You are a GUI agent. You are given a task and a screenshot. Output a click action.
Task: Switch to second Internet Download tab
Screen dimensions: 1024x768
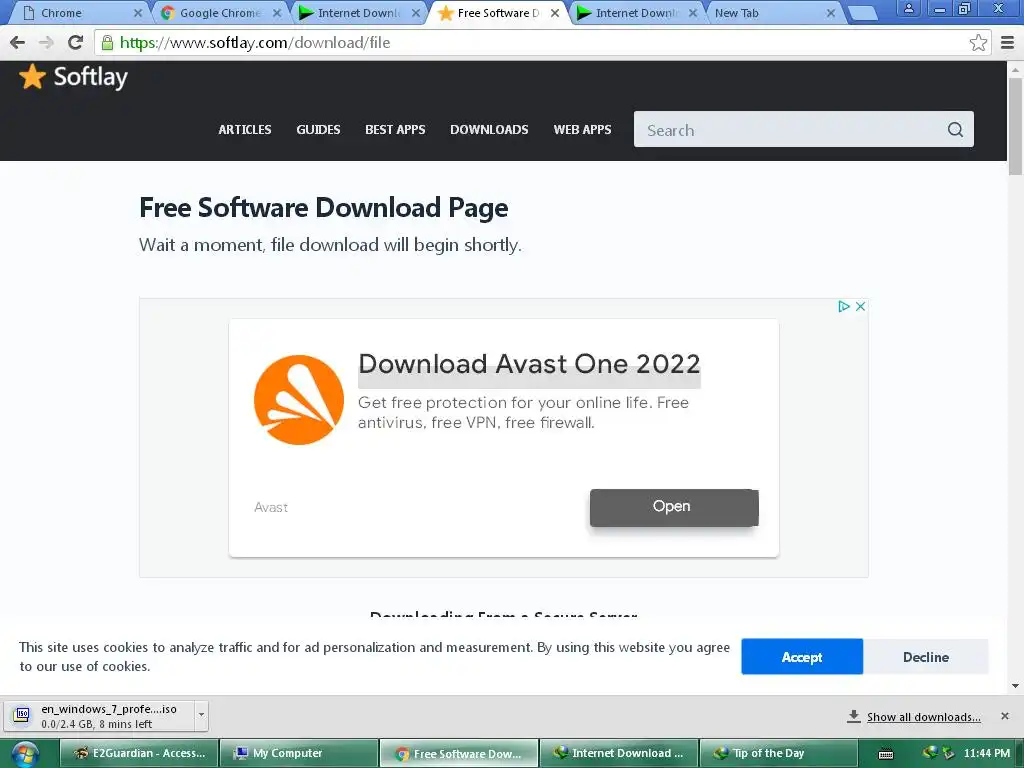click(x=636, y=12)
